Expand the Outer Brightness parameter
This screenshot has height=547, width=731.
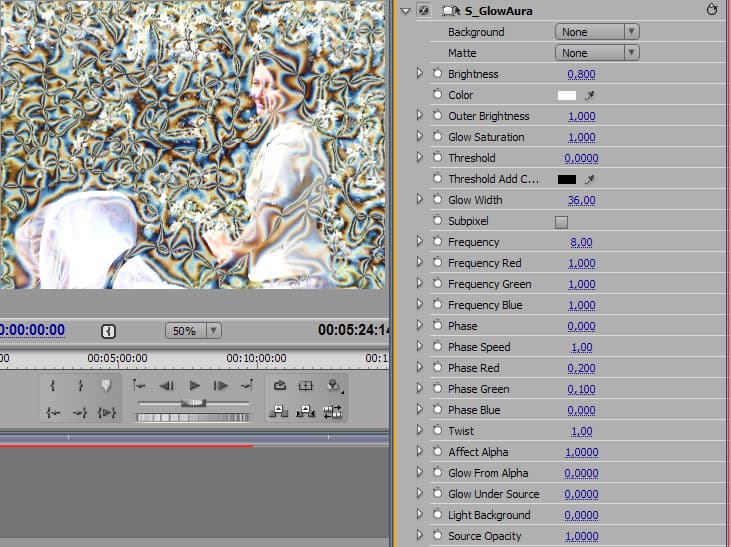(420, 115)
